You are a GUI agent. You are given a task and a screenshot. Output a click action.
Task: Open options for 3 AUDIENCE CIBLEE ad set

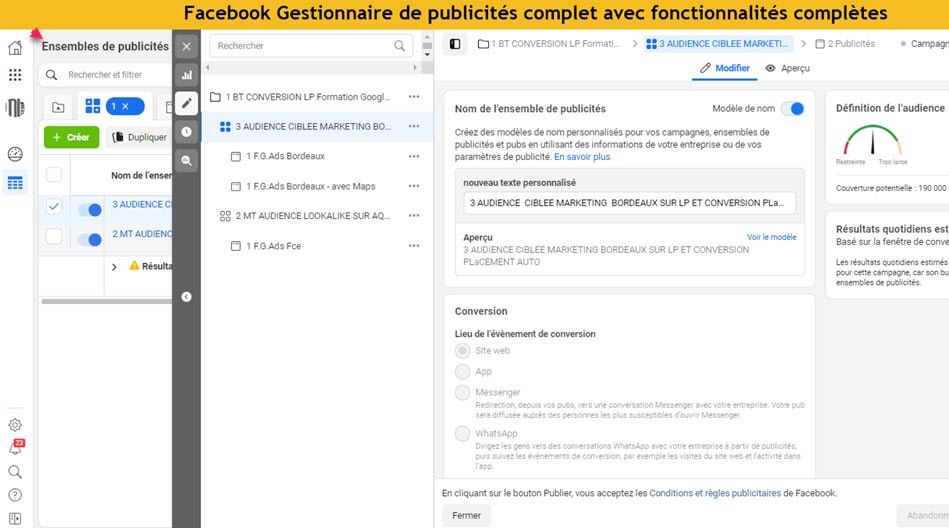click(x=414, y=126)
